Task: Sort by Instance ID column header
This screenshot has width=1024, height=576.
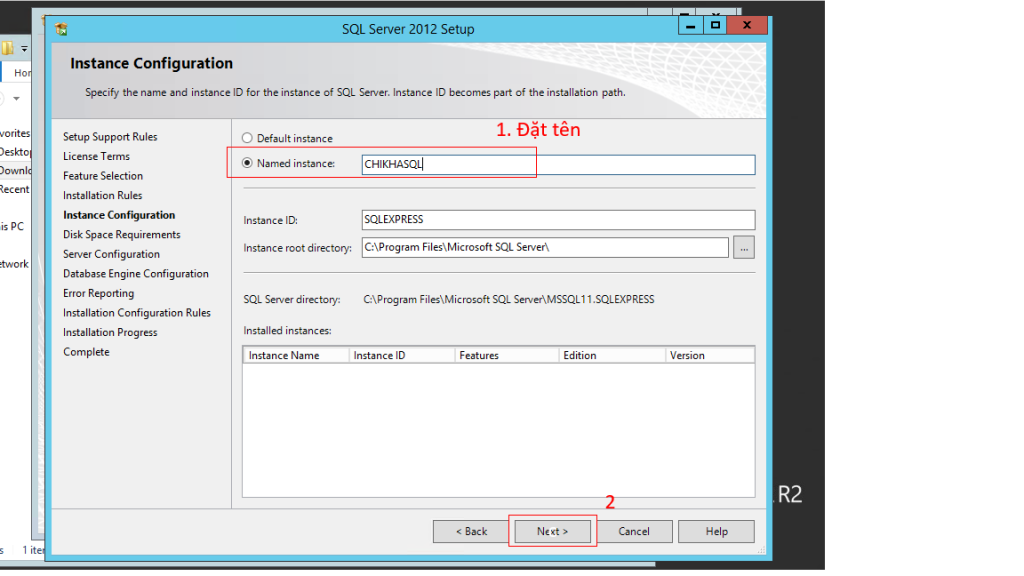Action: [402, 355]
